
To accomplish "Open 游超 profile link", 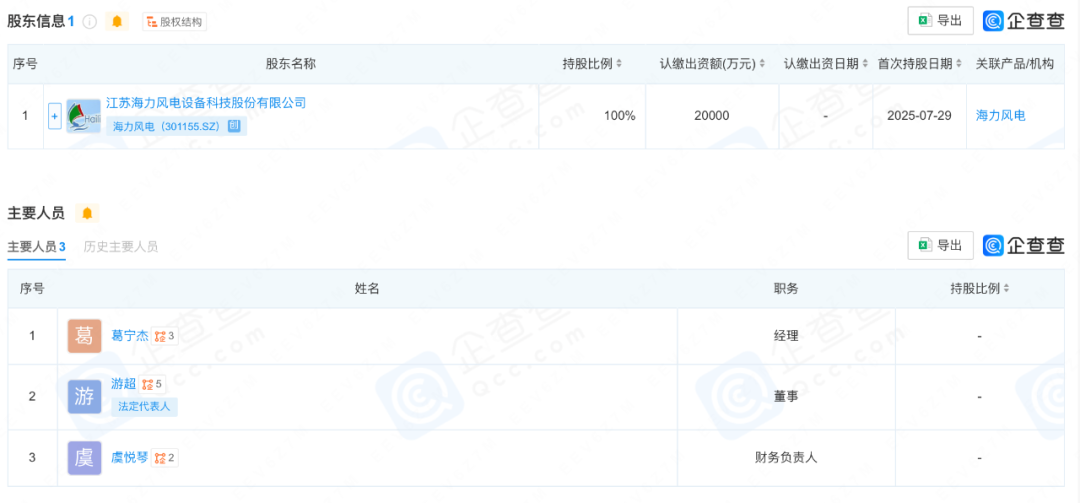I will point(123,384).
